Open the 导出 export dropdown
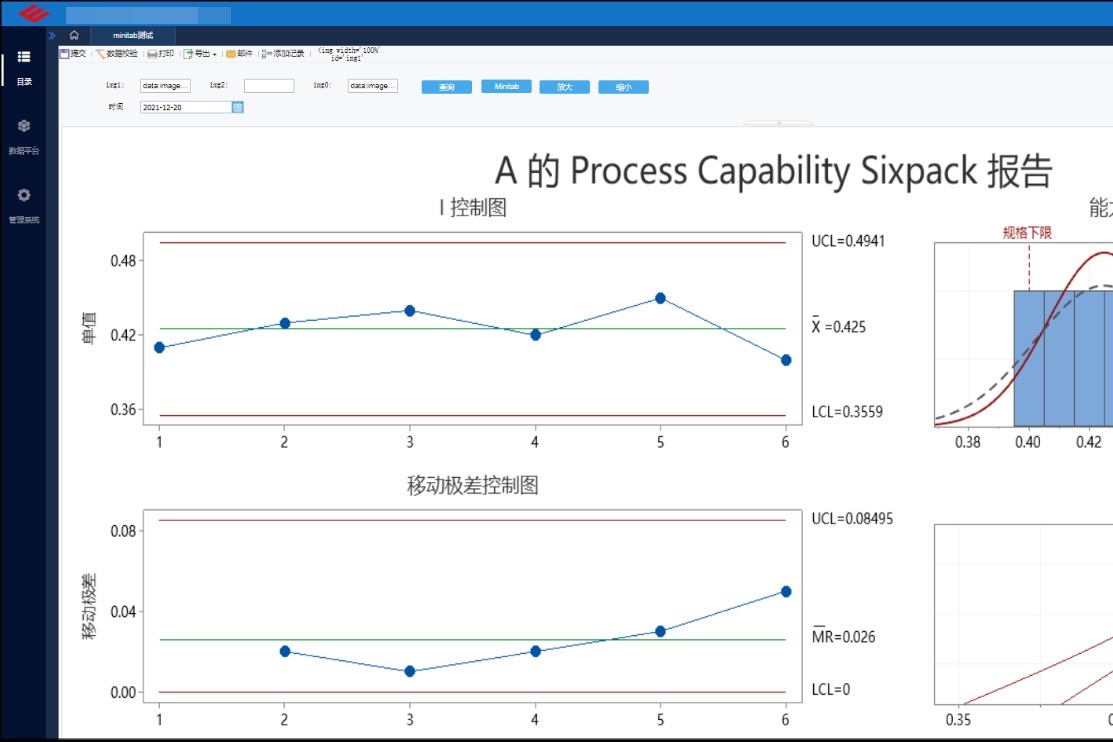 tap(200, 53)
